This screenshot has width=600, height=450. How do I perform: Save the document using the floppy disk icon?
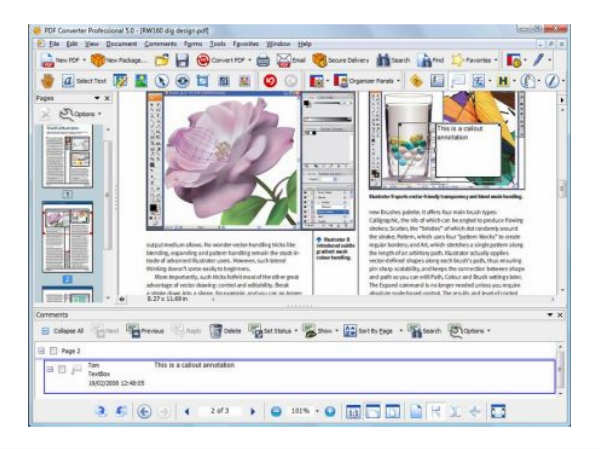[x=182, y=60]
